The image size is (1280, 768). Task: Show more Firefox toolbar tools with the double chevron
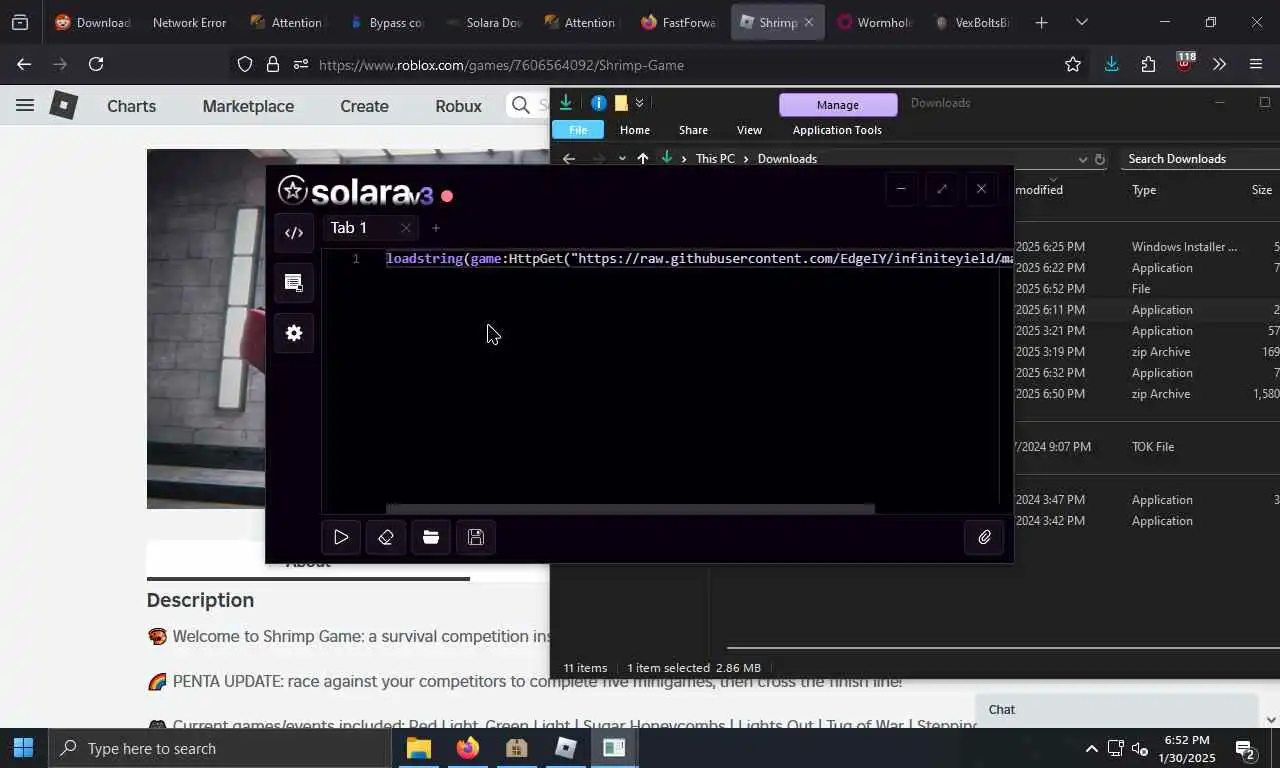1219,64
